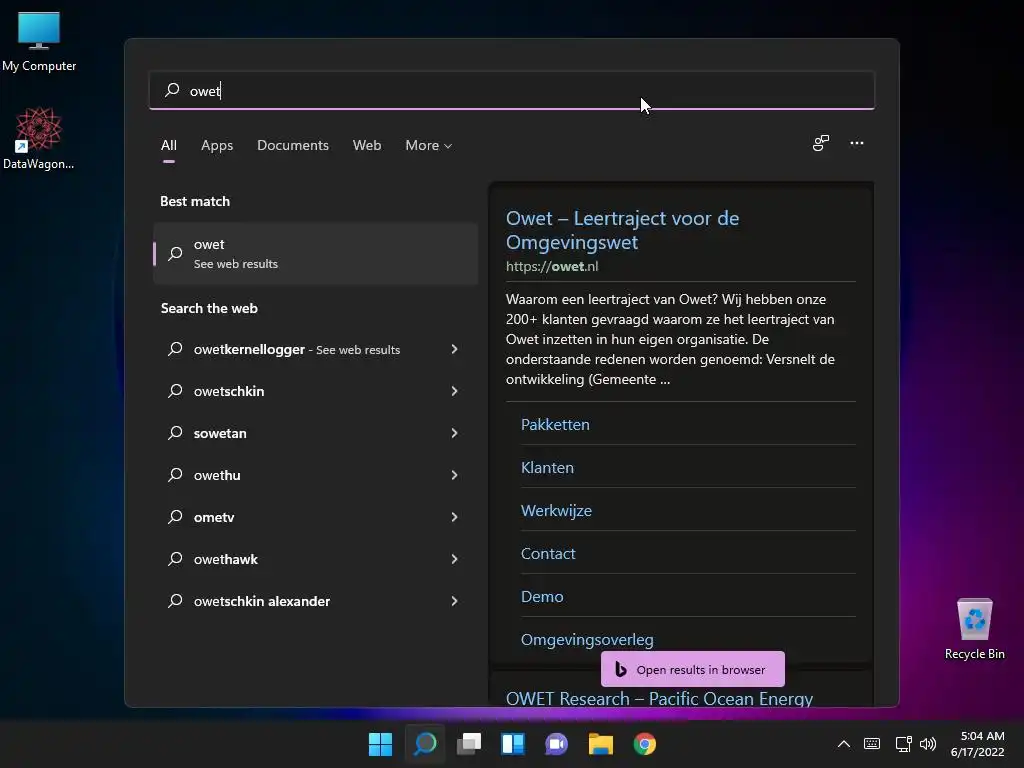Click the magnifier icon in the search box

172,90
